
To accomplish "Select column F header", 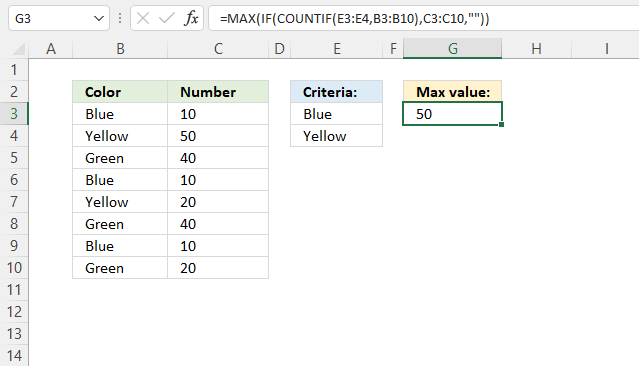I will 393,49.
